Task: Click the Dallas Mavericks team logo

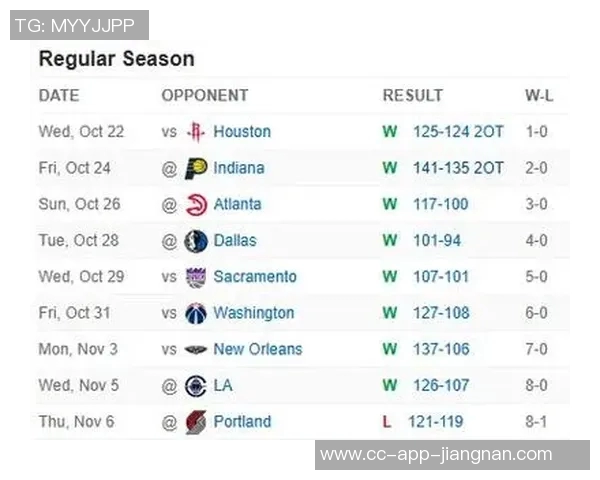Action: [x=196, y=241]
